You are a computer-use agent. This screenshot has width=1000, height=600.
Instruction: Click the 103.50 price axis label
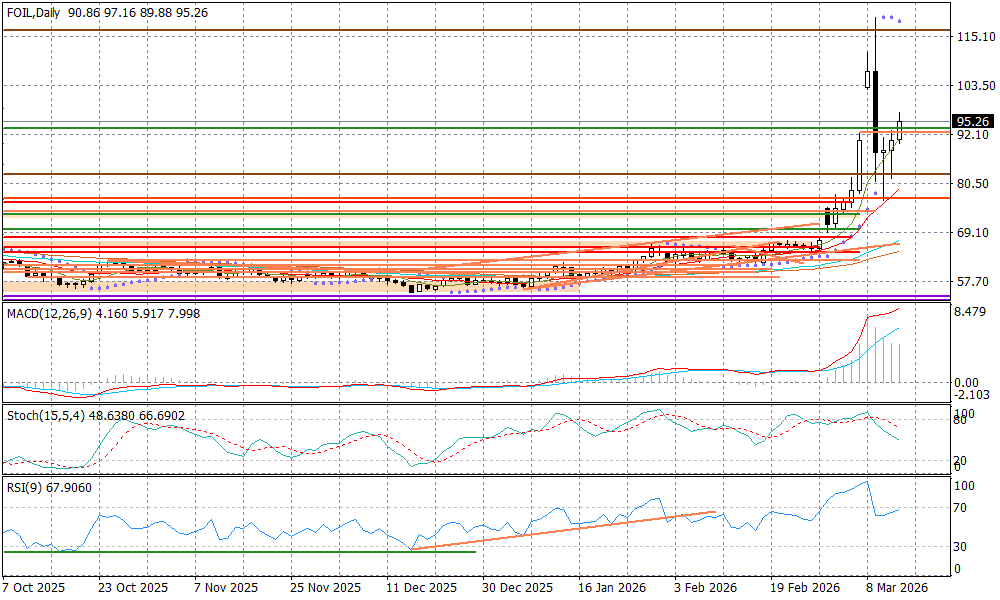(975, 86)
